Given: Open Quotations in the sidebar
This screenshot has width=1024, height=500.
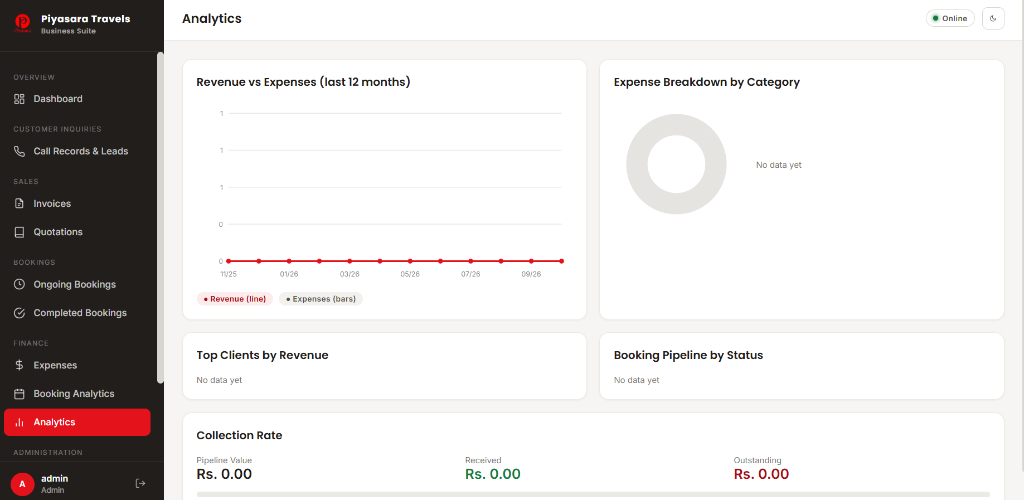Looking at the screenshot, I should (x=77, y=232).
